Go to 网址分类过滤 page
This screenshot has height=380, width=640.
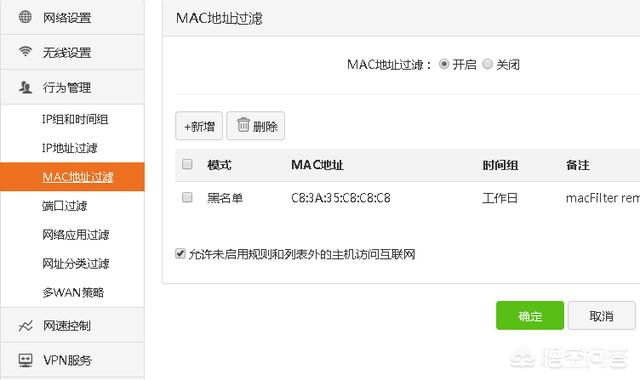click(x=76, y=264)
